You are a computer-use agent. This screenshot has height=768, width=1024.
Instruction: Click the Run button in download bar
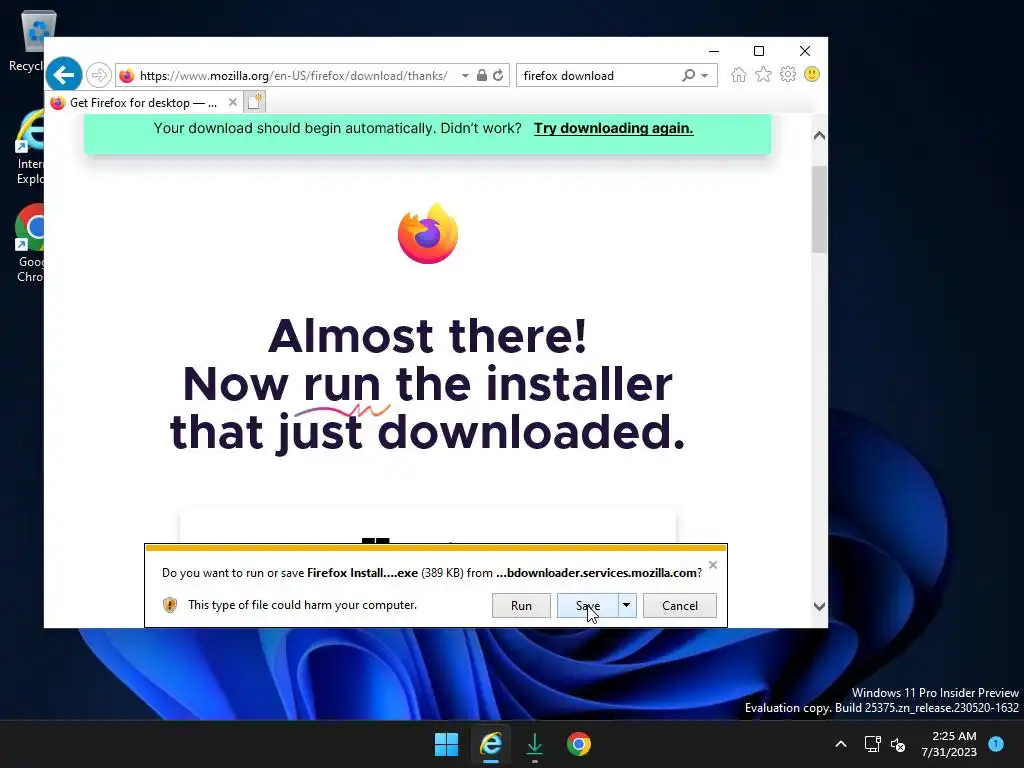click(x=521, y=605)
